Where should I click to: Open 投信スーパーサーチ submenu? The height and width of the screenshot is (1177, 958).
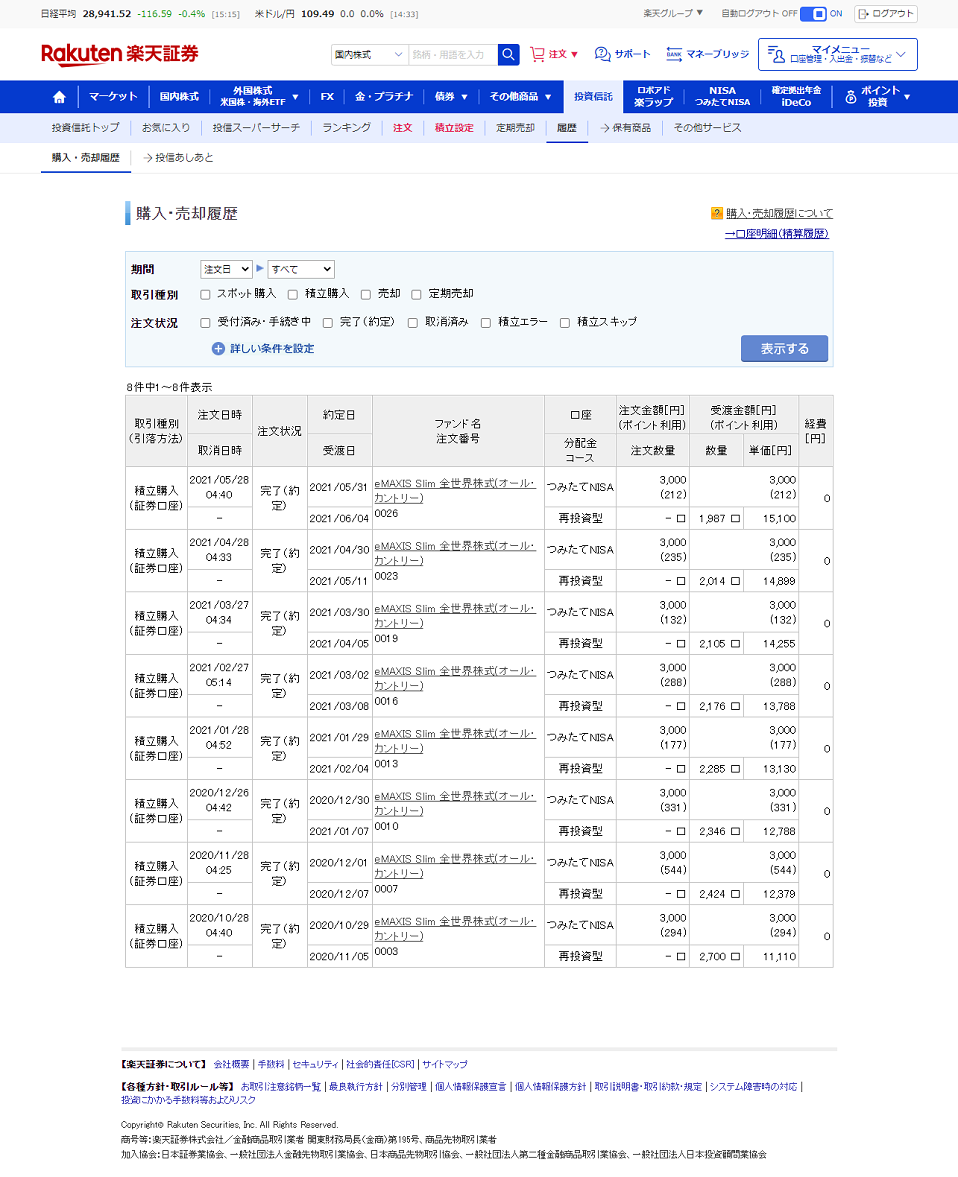[x=256, y=128]
